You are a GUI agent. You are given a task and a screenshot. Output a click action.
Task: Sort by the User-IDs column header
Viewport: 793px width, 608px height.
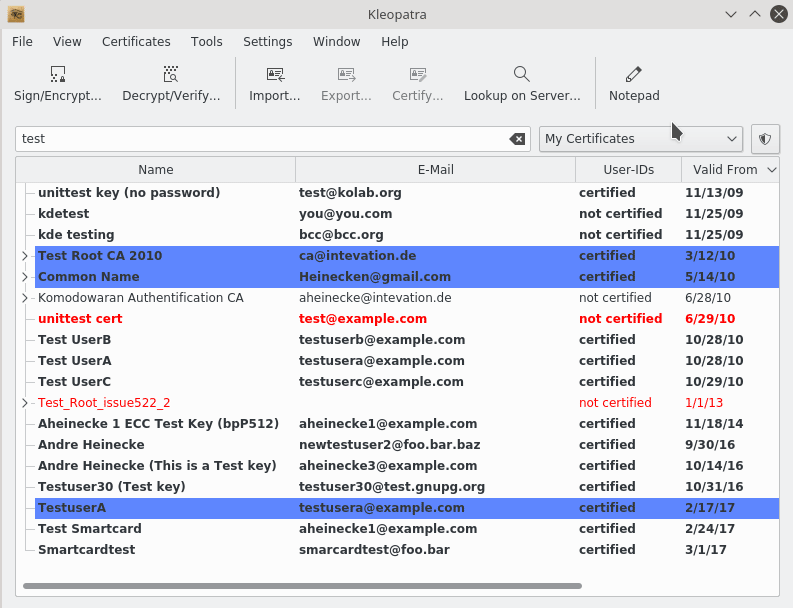point(629,169)
